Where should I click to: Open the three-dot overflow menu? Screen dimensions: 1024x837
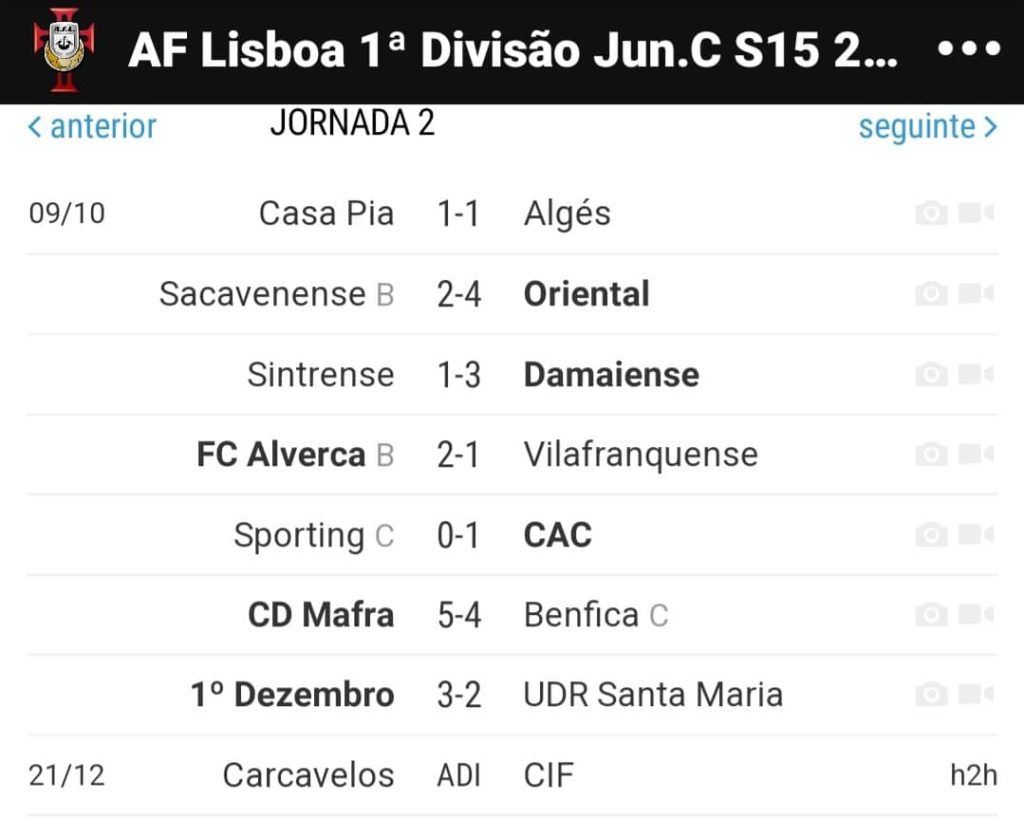(968, 48)
